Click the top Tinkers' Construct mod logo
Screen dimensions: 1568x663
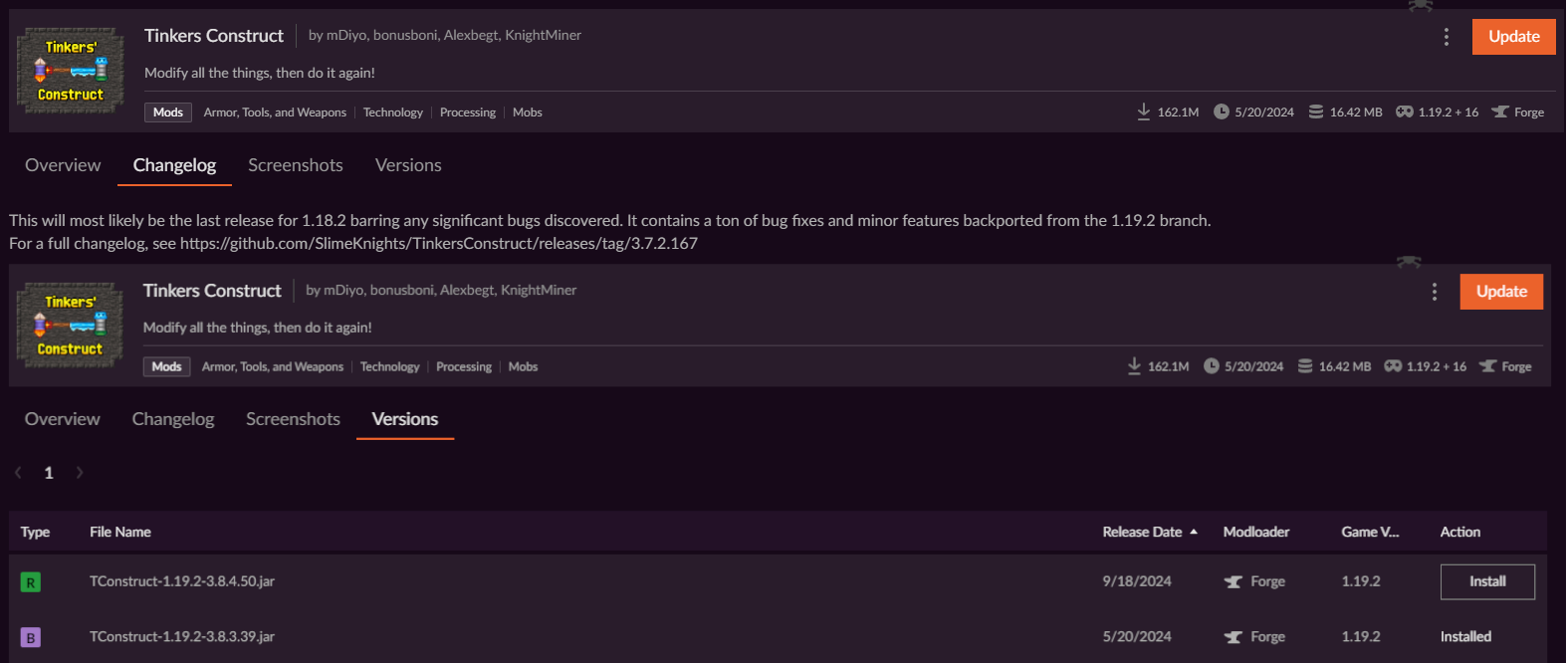point(71,71)
